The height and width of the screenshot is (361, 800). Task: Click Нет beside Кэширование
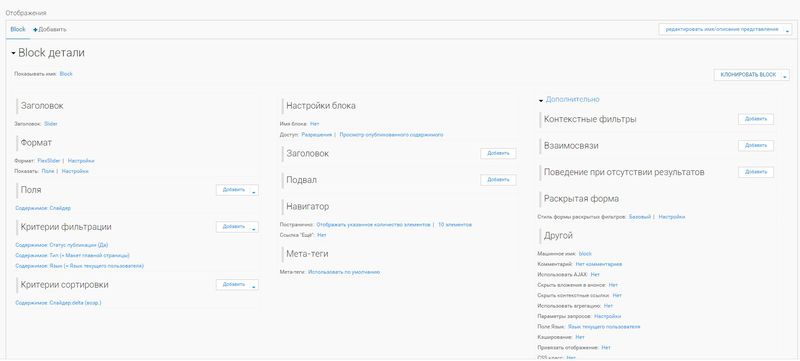pos(580,337)
